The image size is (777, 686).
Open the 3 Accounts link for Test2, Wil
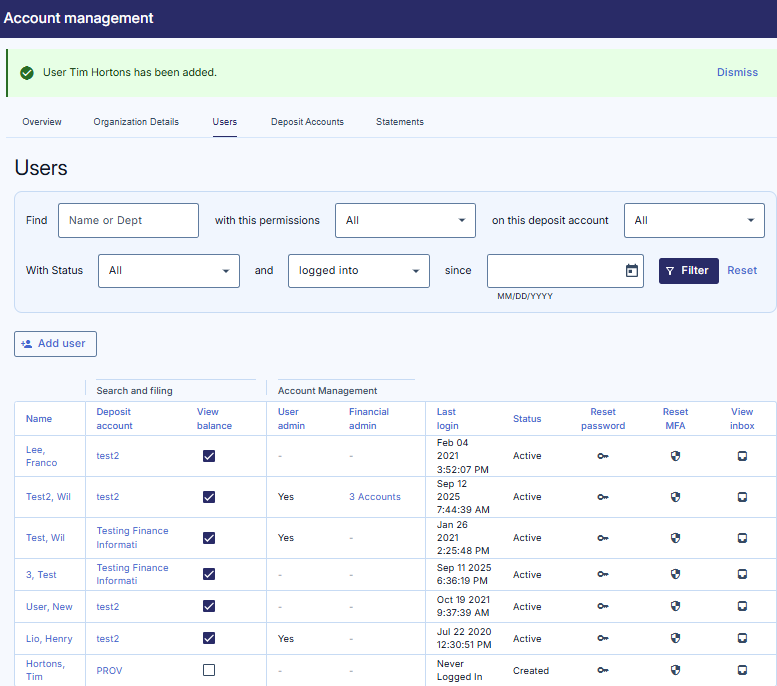pyautogui.click(x=374, y=497)
